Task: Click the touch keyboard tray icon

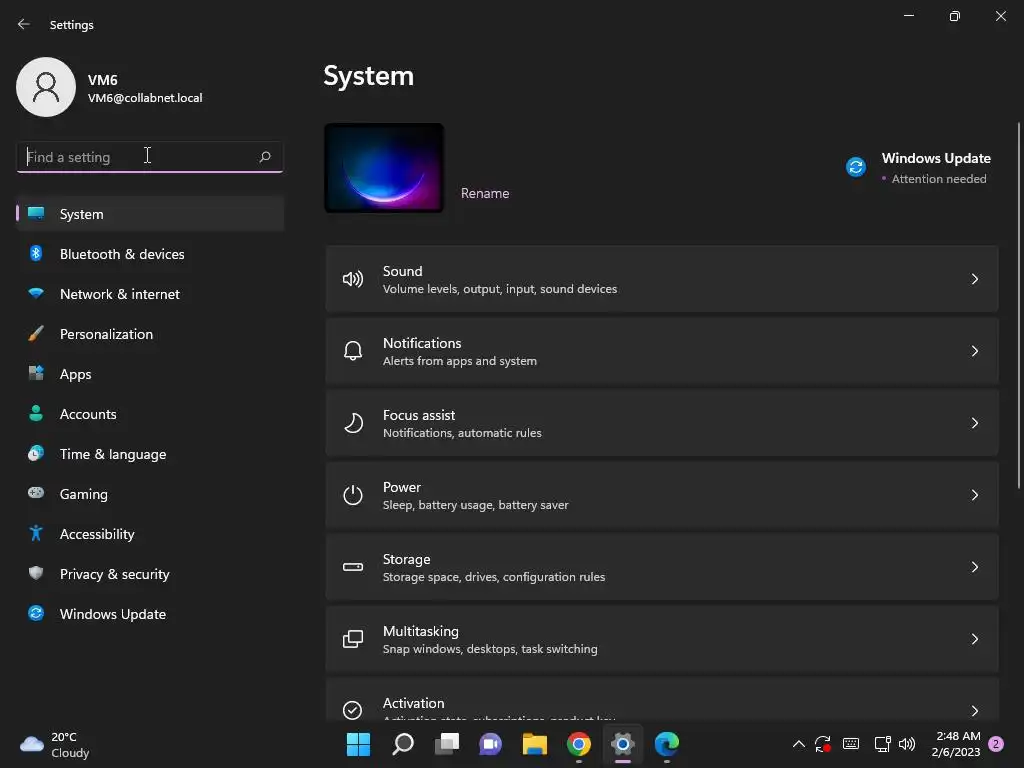Action: point(851,744)
